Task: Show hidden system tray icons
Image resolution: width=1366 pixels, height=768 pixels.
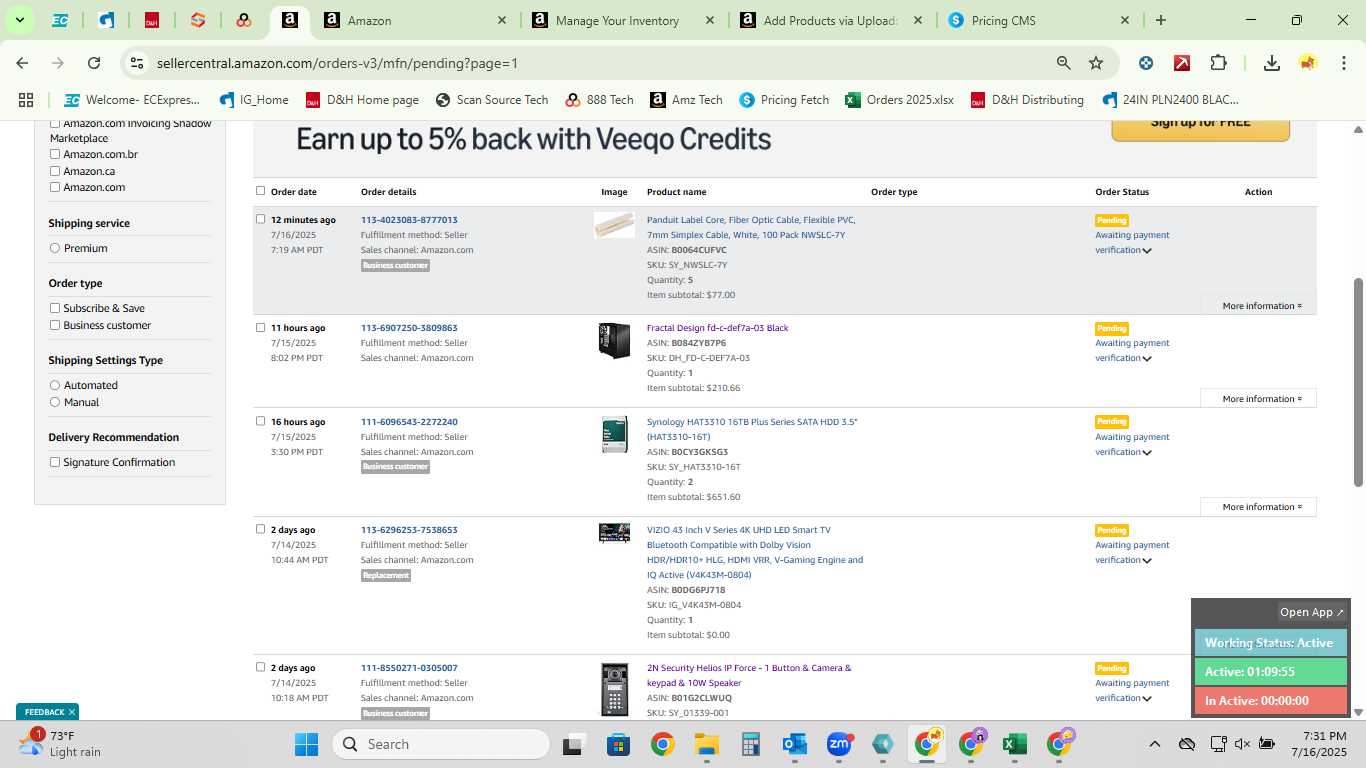Action: [1154, 744]
